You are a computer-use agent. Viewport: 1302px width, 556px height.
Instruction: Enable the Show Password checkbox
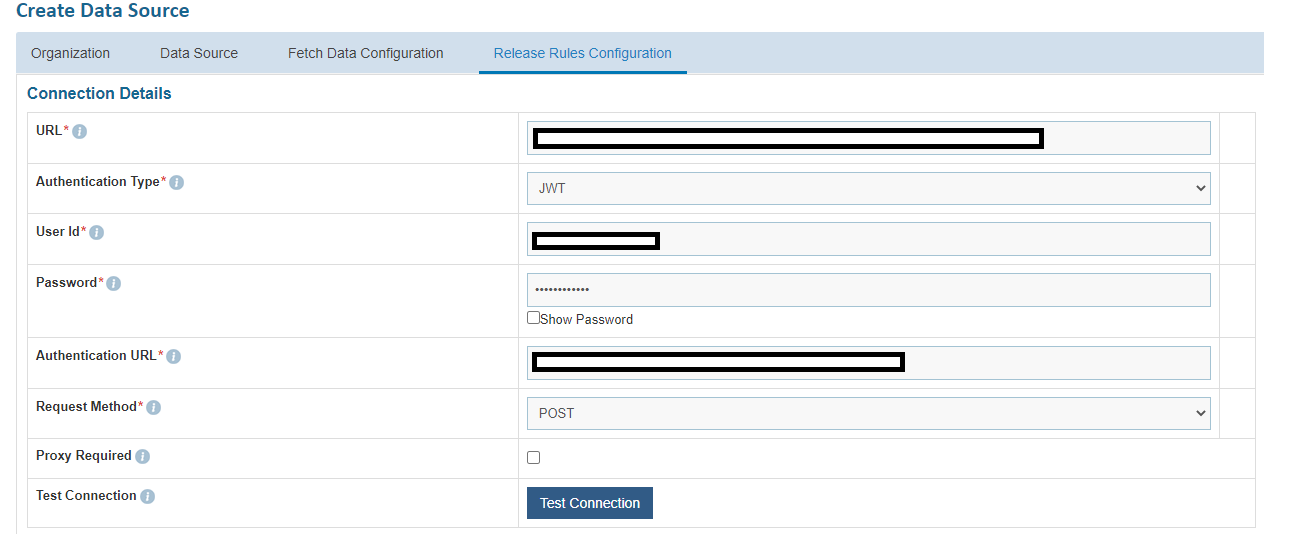534,318
